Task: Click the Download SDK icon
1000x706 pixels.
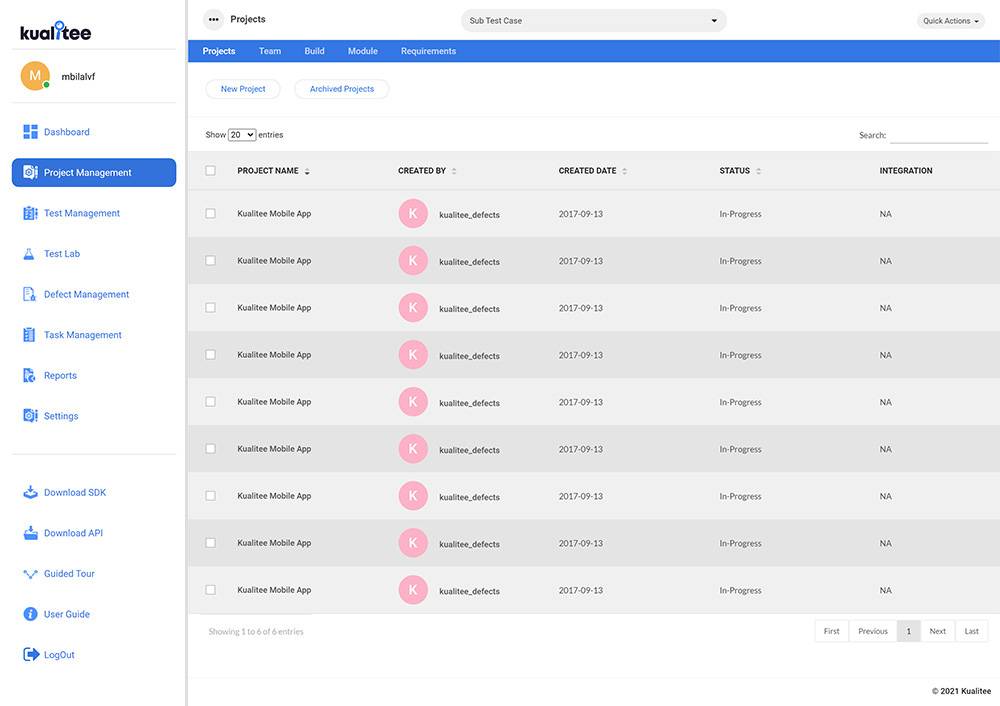Action: tap(30, 492)
